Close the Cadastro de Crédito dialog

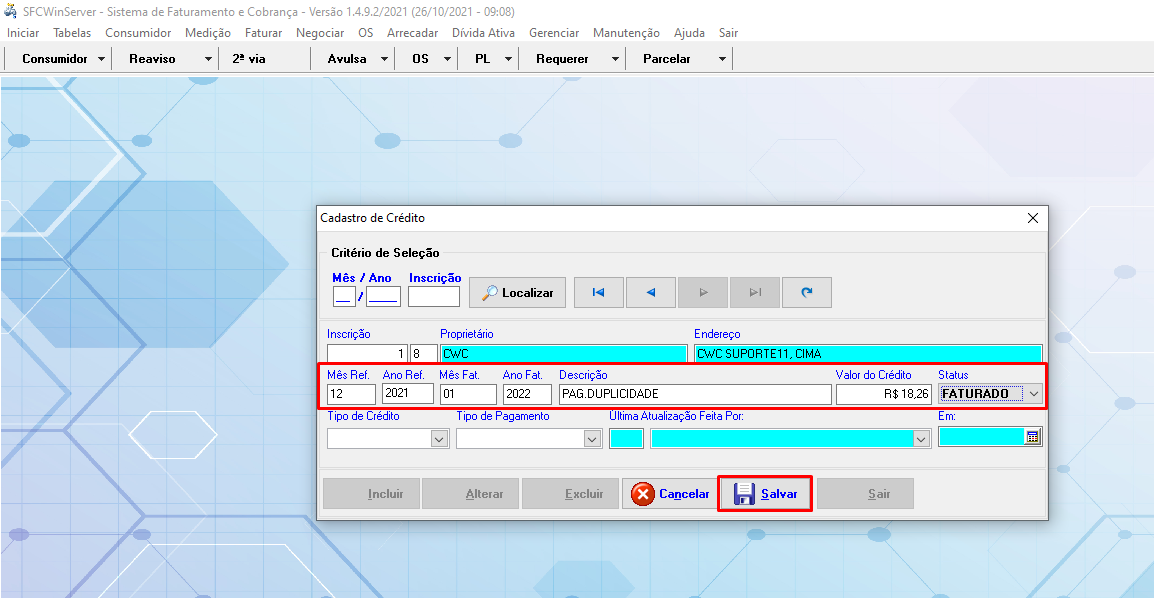pyautogui.click(x=1033, y=217)
